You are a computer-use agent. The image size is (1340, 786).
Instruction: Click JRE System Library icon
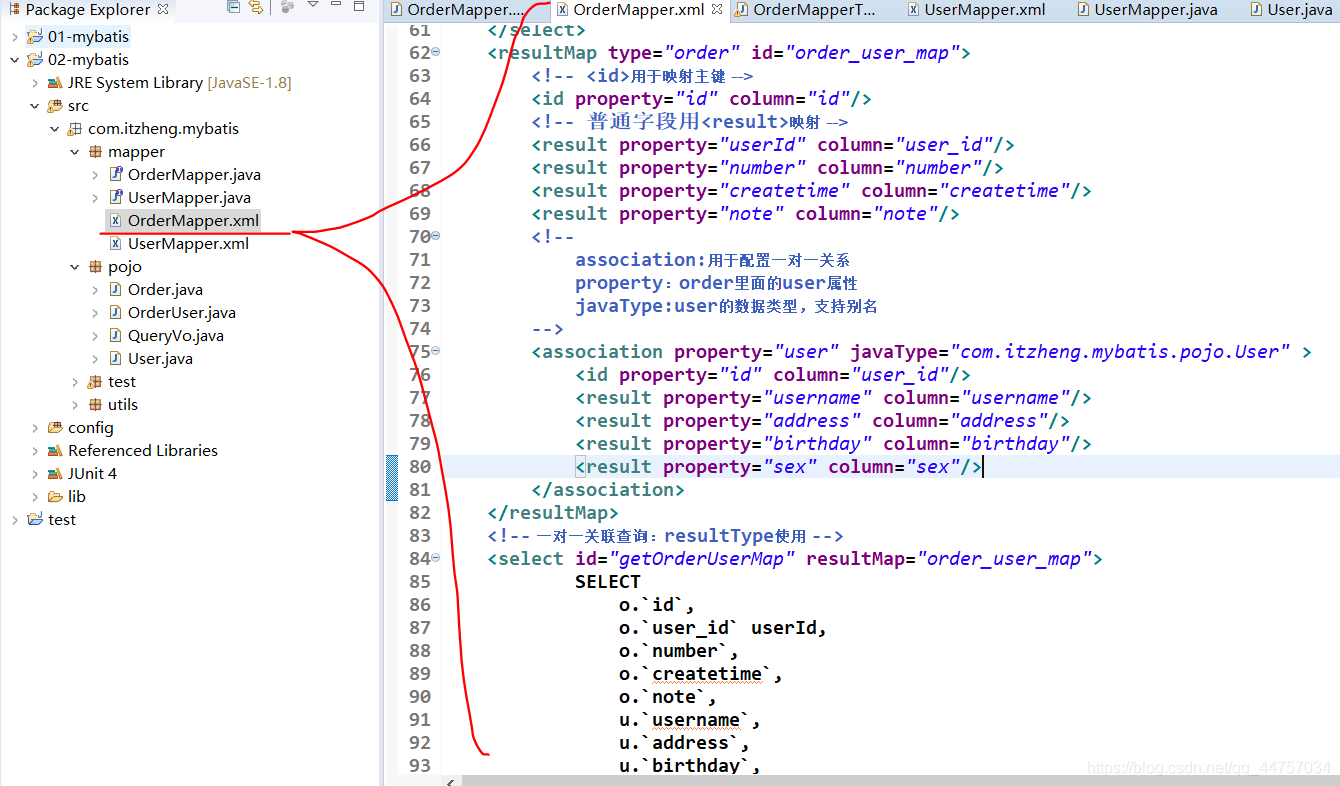[x=55, y=83]
